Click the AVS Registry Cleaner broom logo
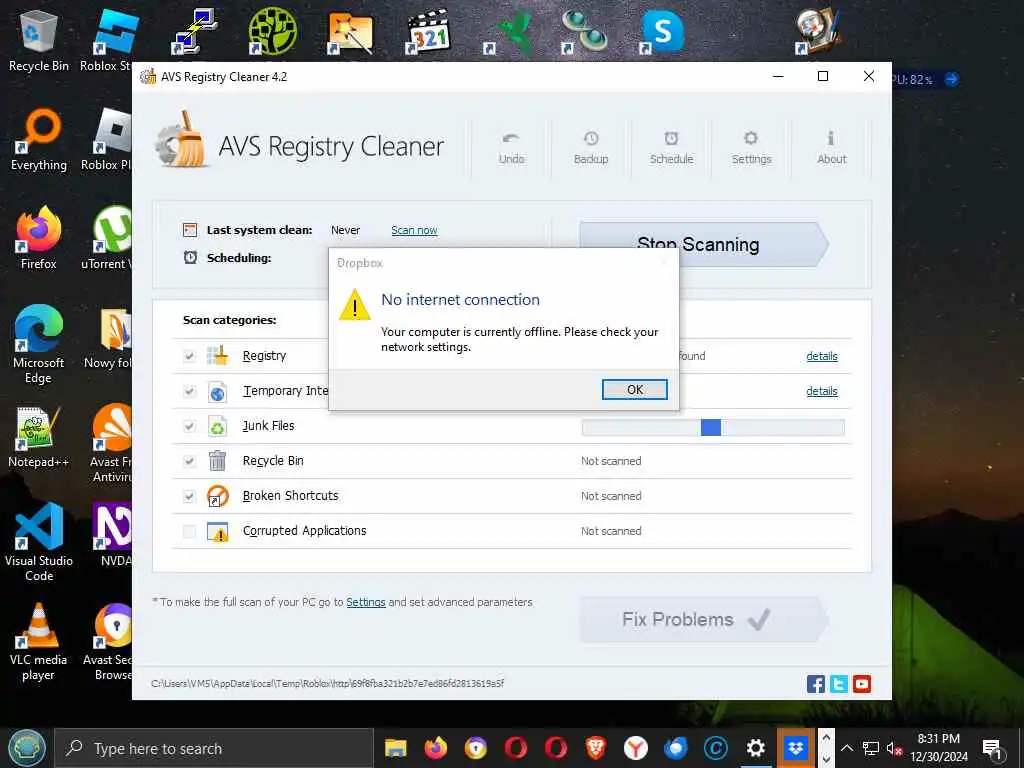1024x768 pixels. [x=181, y=139]
